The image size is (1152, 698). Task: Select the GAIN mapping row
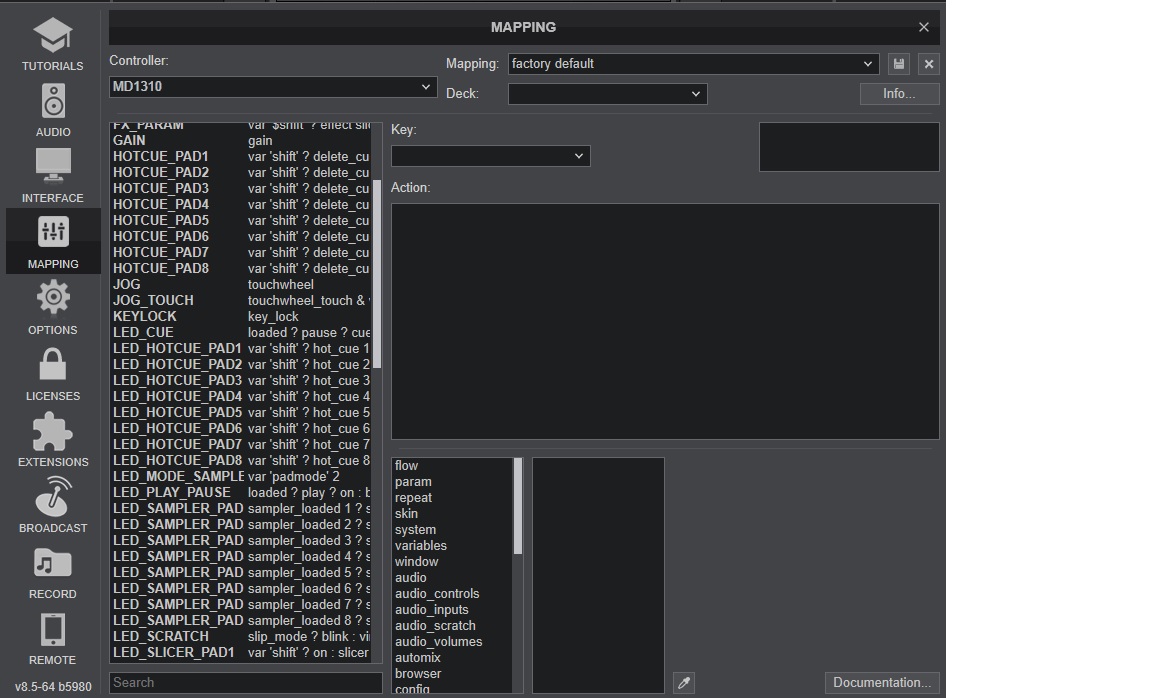[x=241, y=140]
